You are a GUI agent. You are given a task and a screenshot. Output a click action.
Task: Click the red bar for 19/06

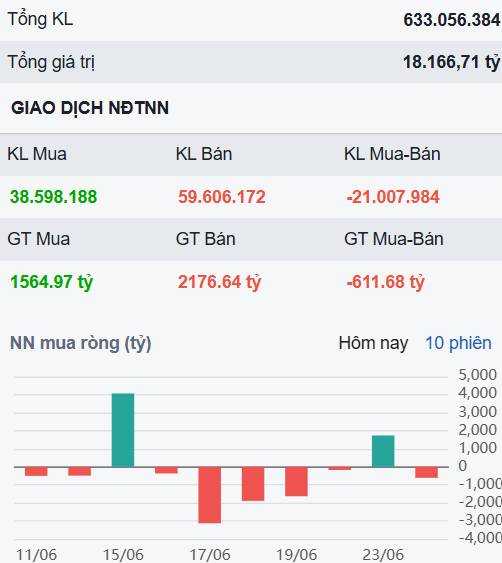297,481
